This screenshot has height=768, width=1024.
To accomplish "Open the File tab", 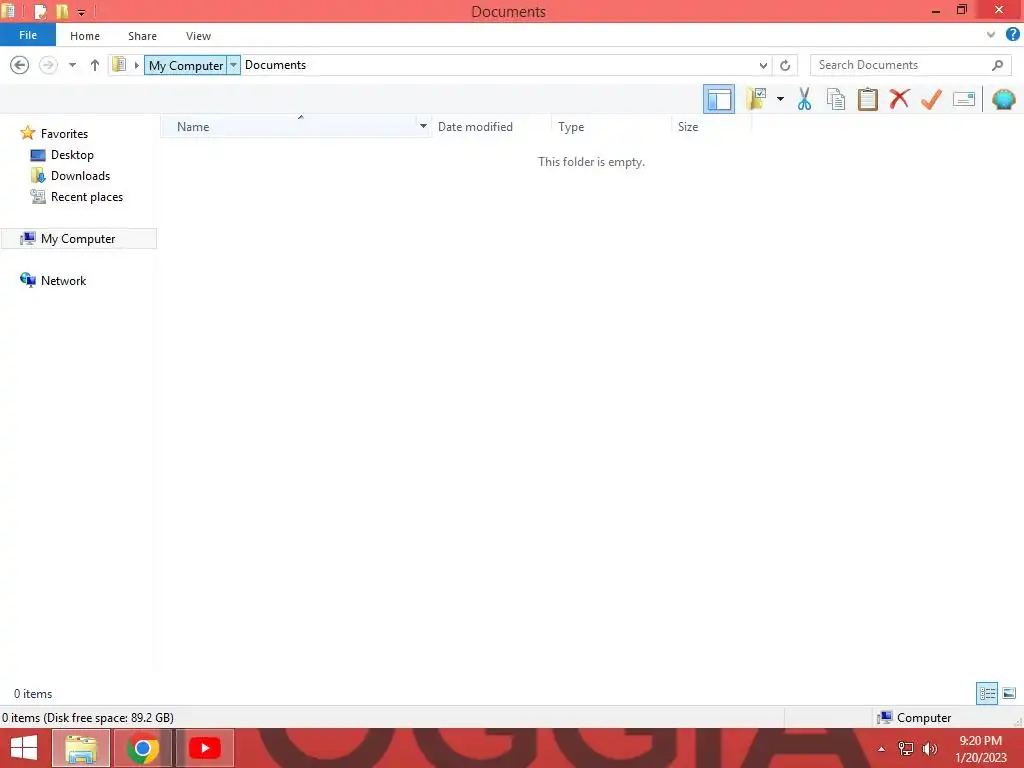I will [27, 35].
